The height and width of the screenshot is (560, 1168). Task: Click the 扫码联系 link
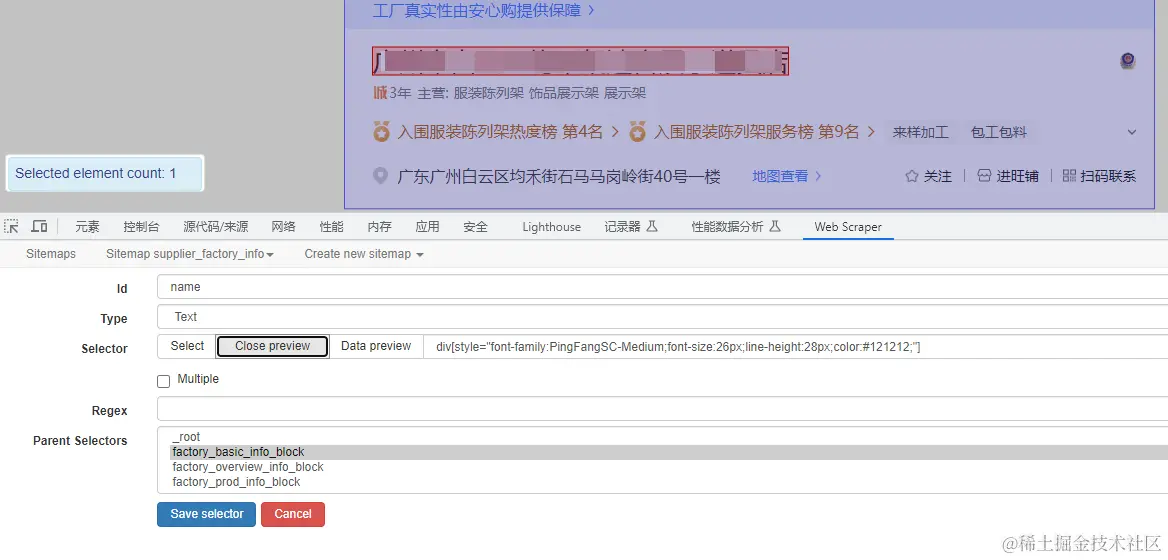pyautogui.click(x=1108, y=176)
